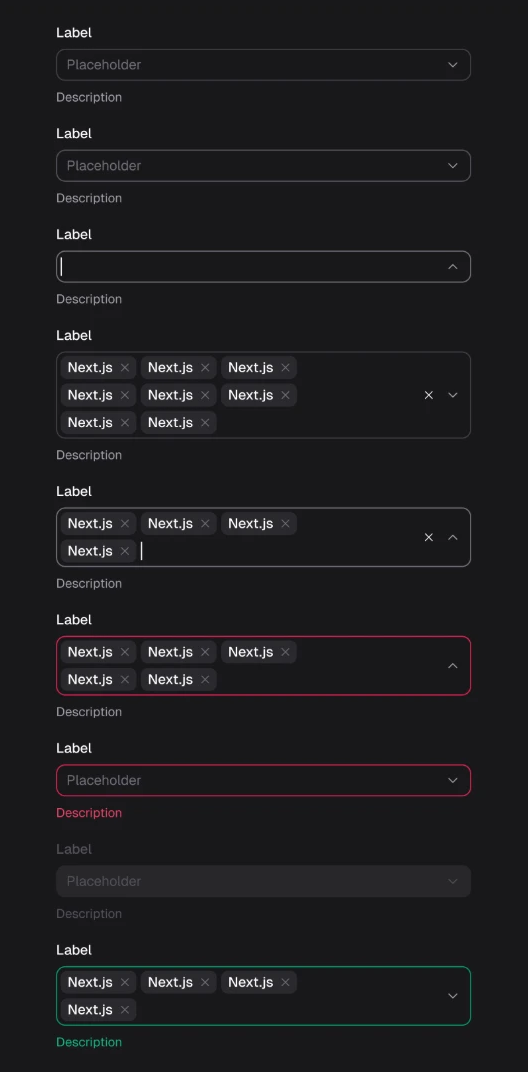Collapse the empty focused select via up chevron
The width and height of the screenshot is (528, 1072).
[453, 267]
